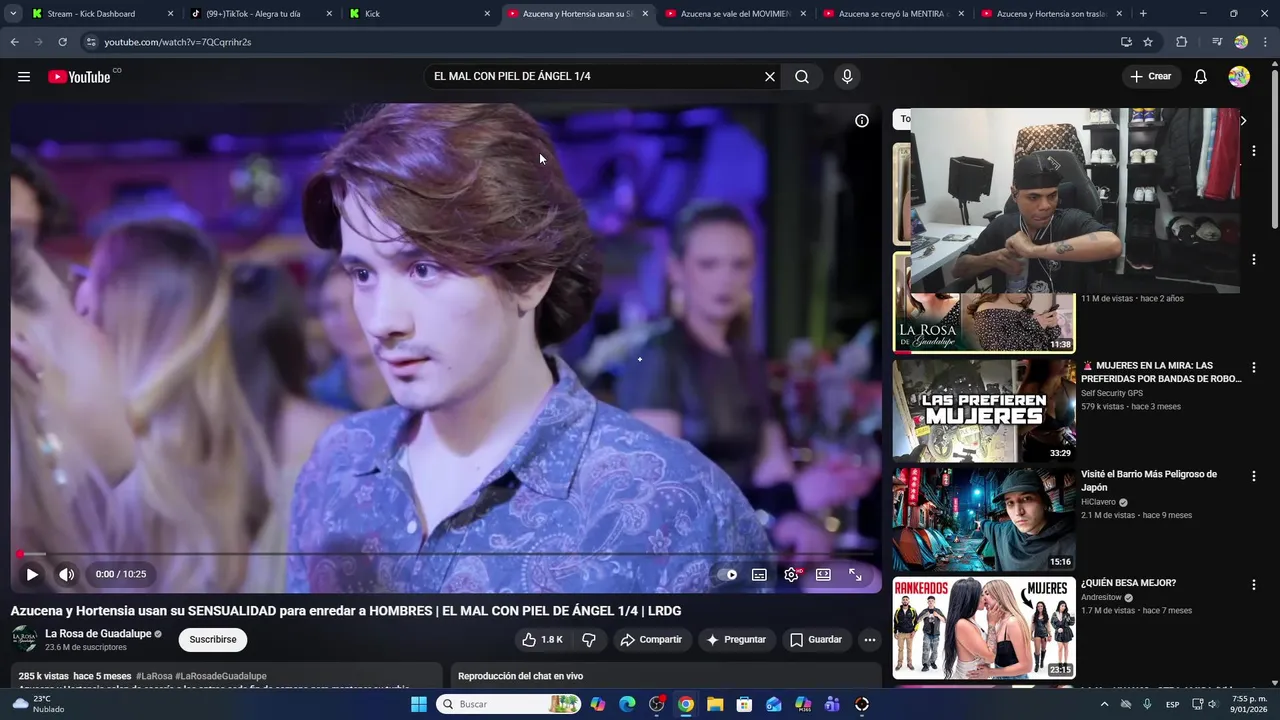
Task: Open the La Rosa de Guadalupe channel name
Action: [x=98, y=634]
